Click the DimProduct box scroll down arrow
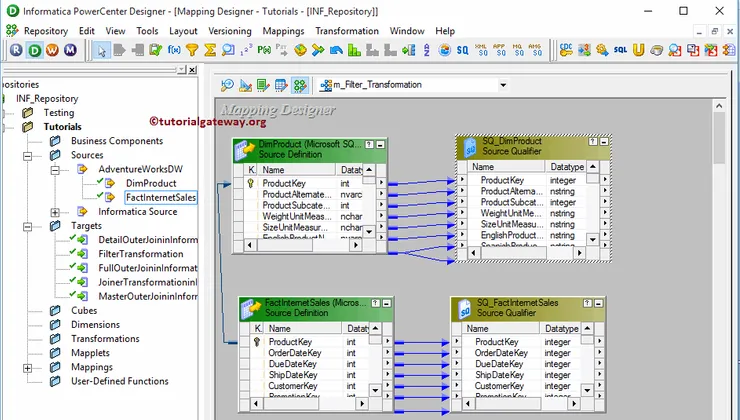 pyautogui.click(x=369, y=231)
